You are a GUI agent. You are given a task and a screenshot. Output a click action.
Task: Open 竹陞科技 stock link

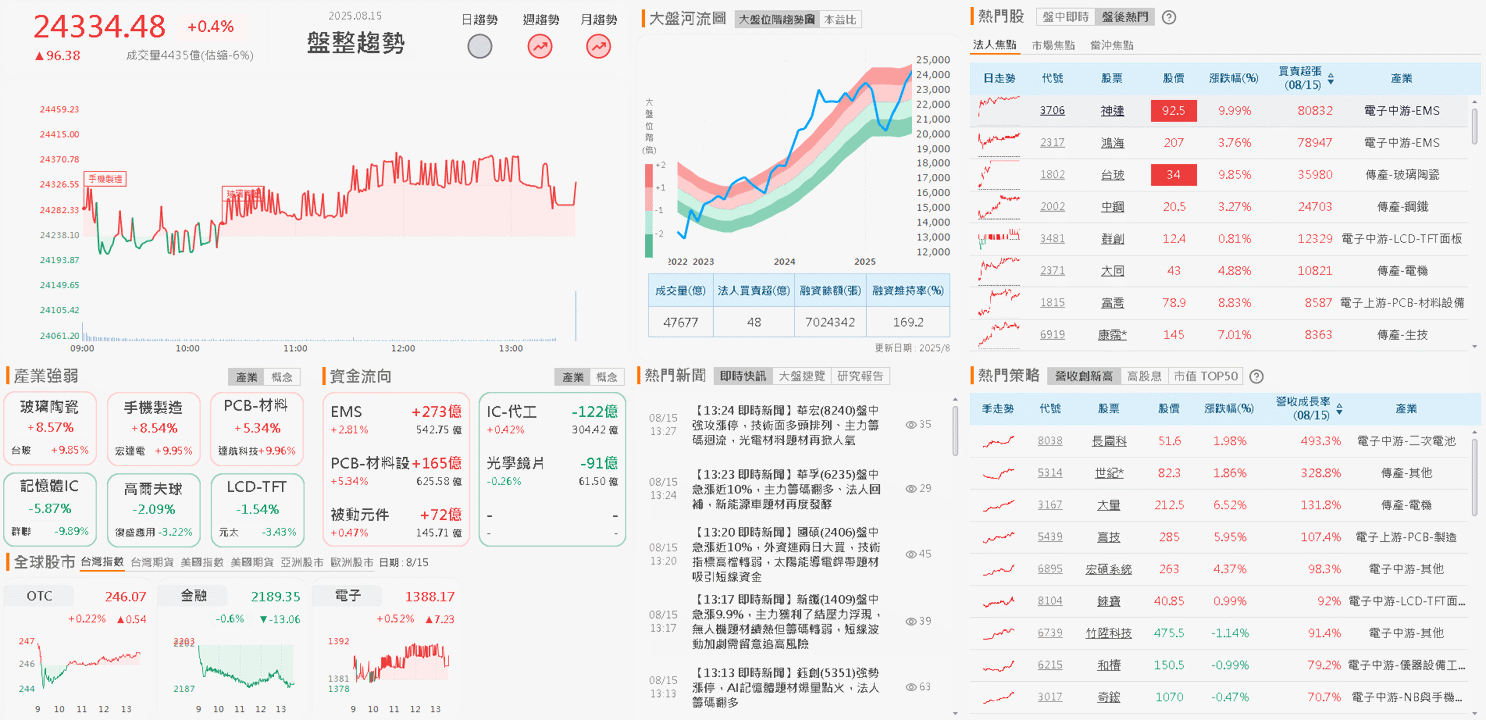[1109, 632]
